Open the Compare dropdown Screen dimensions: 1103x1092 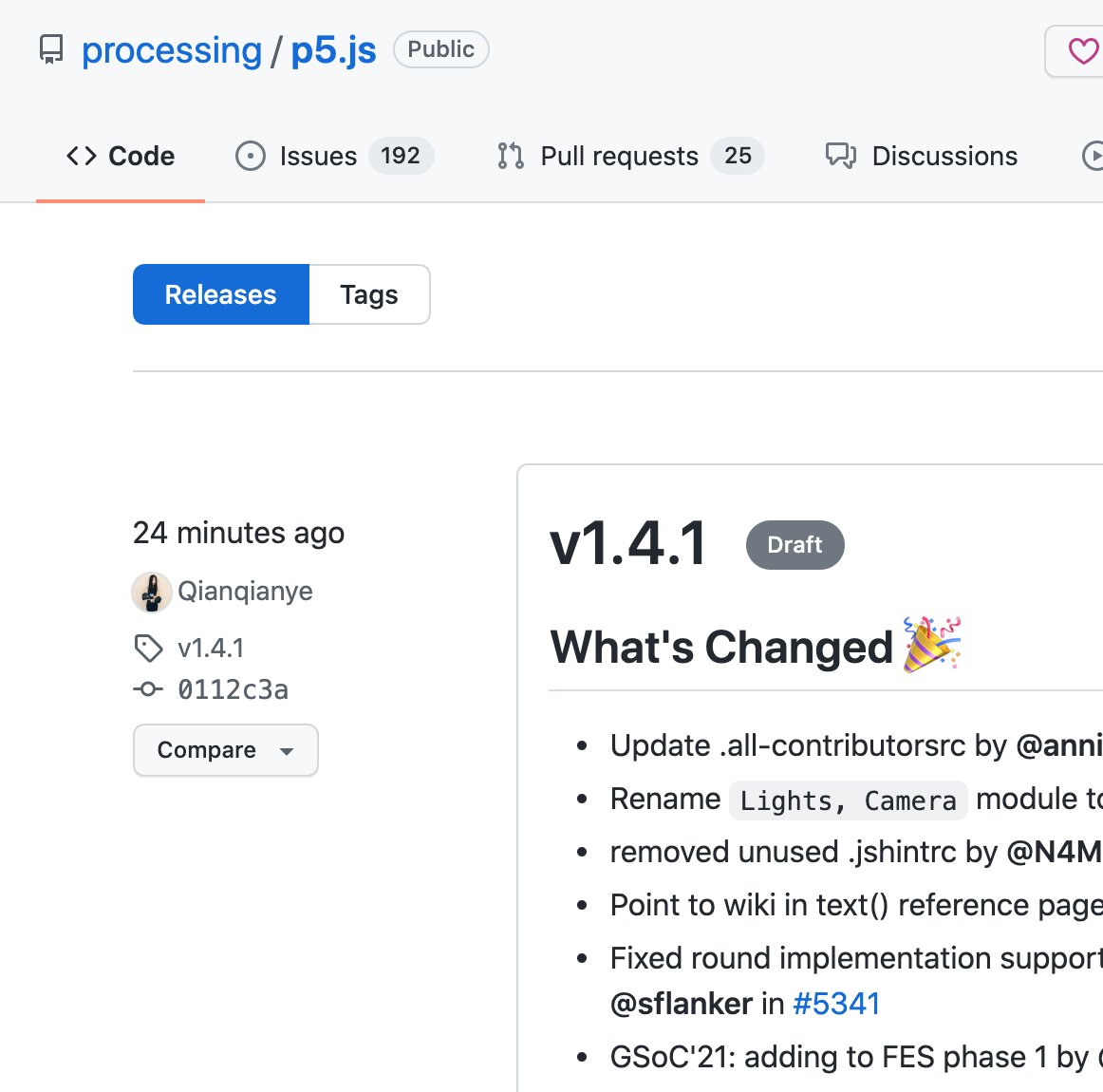coord(226,750)
